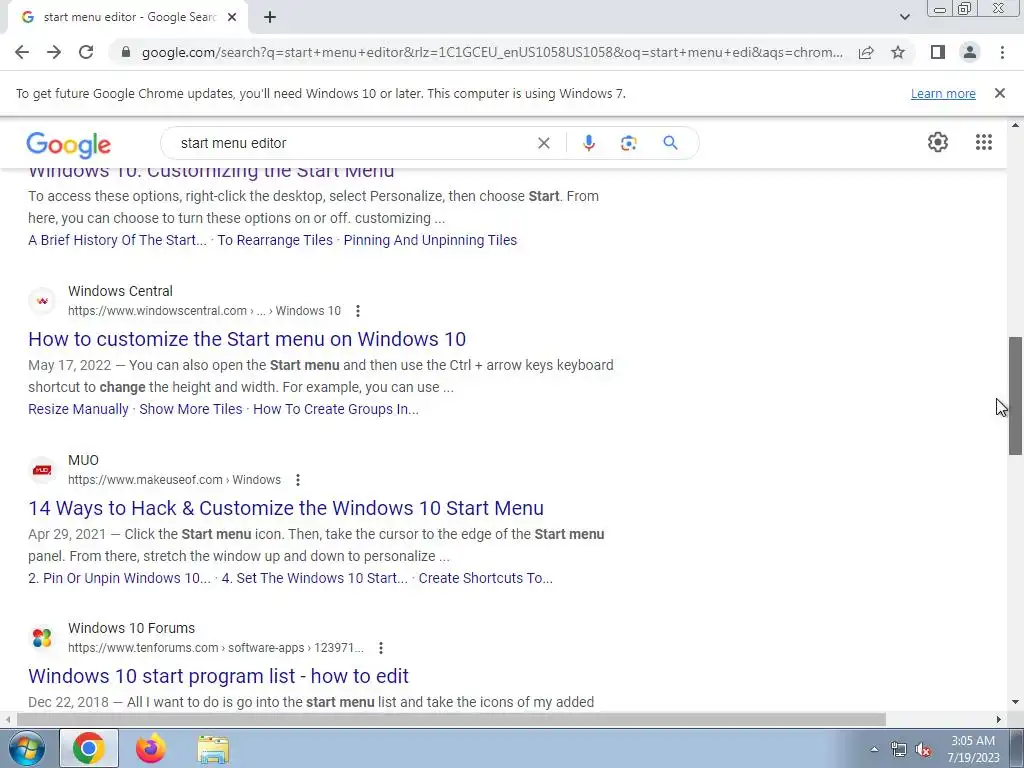
Task: Open the tab search dropdown
Action: [904, 17]
